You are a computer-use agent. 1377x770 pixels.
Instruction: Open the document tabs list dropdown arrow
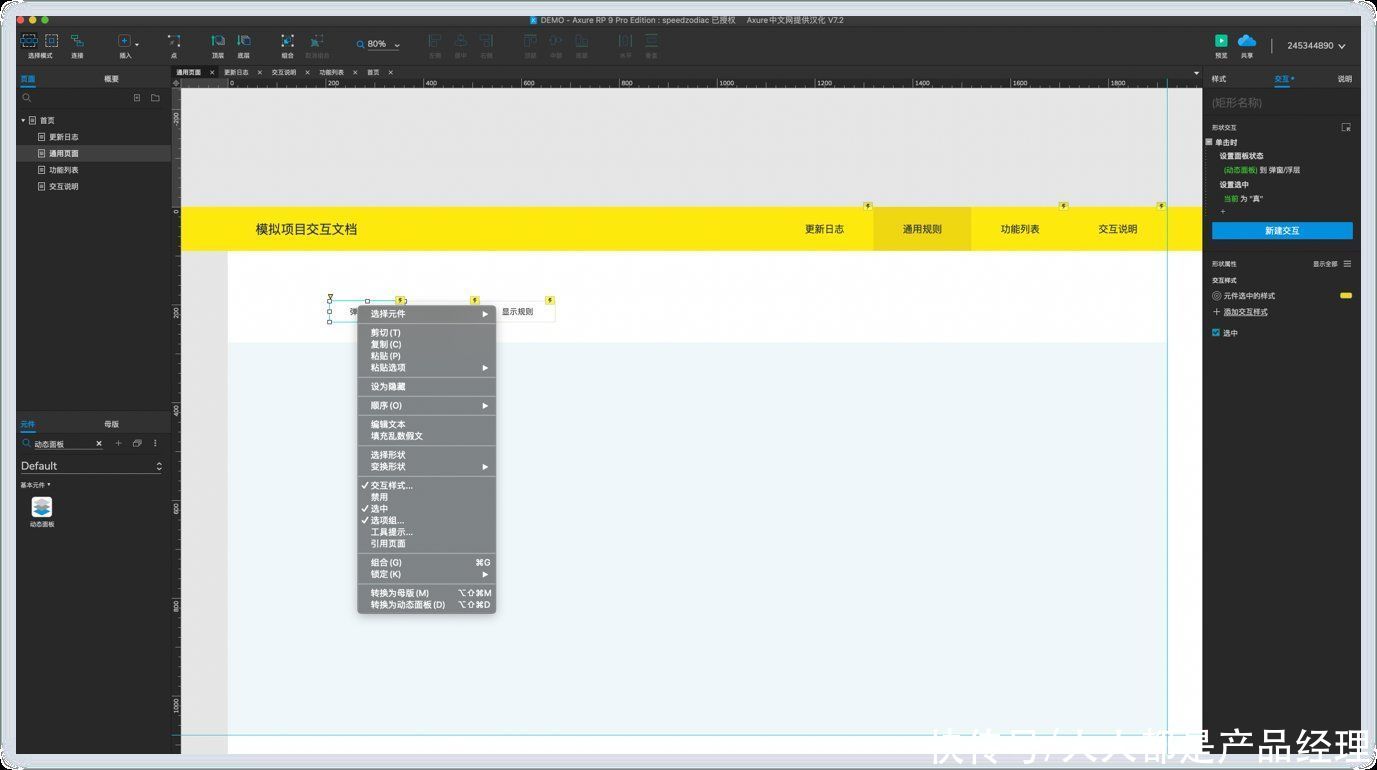click(1196, 73)
